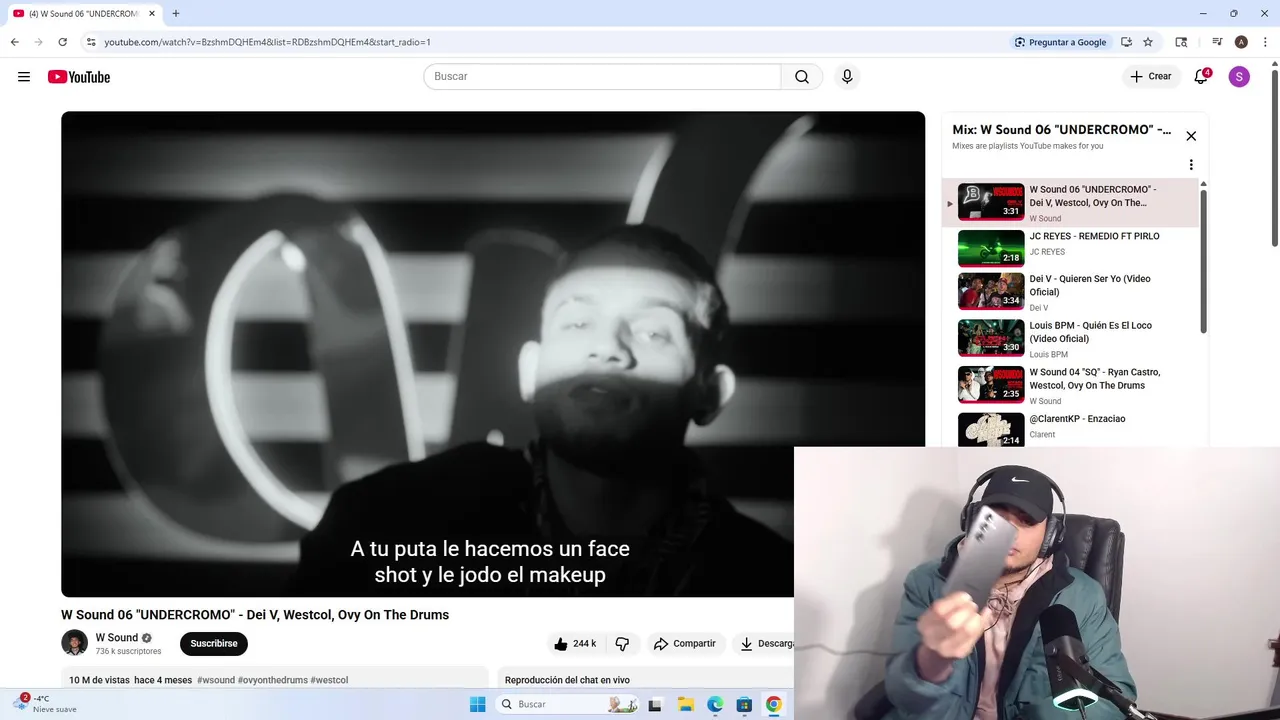
Task: Open Chrome from taskbar
Action: coord(773,704)
